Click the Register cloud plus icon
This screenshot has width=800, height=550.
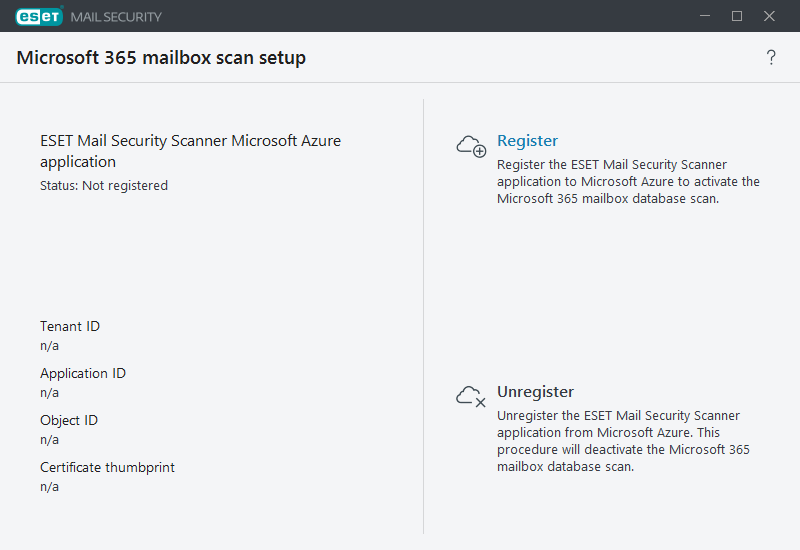coord(470,145)
